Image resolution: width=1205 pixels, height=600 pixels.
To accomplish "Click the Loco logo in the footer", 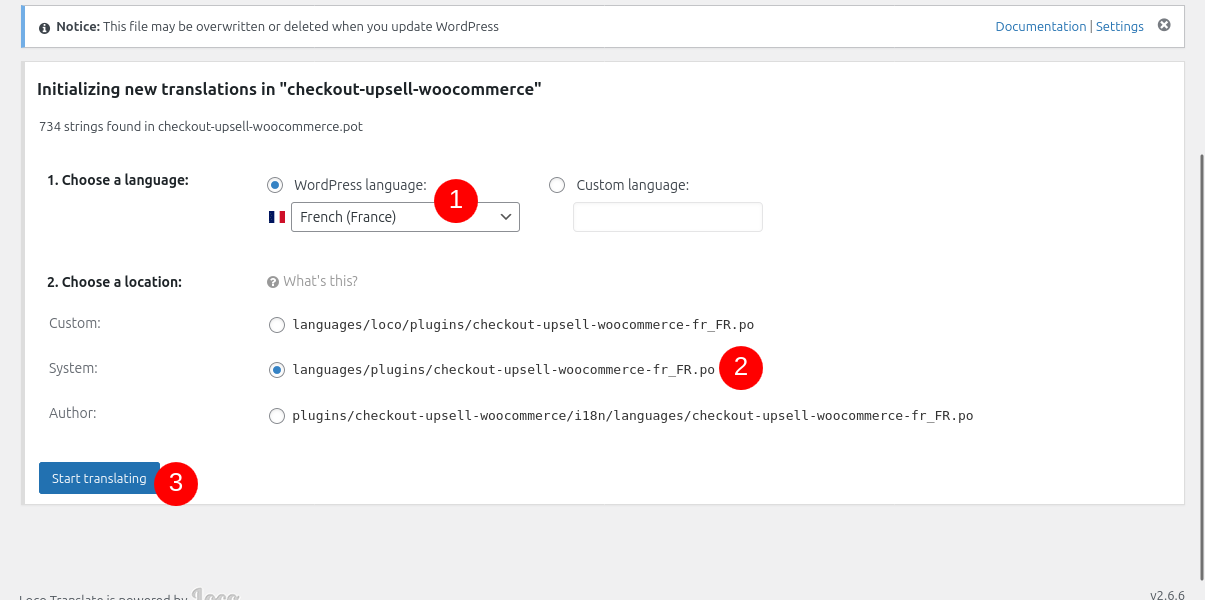I will pyautogui.click(x=215, y=595).
